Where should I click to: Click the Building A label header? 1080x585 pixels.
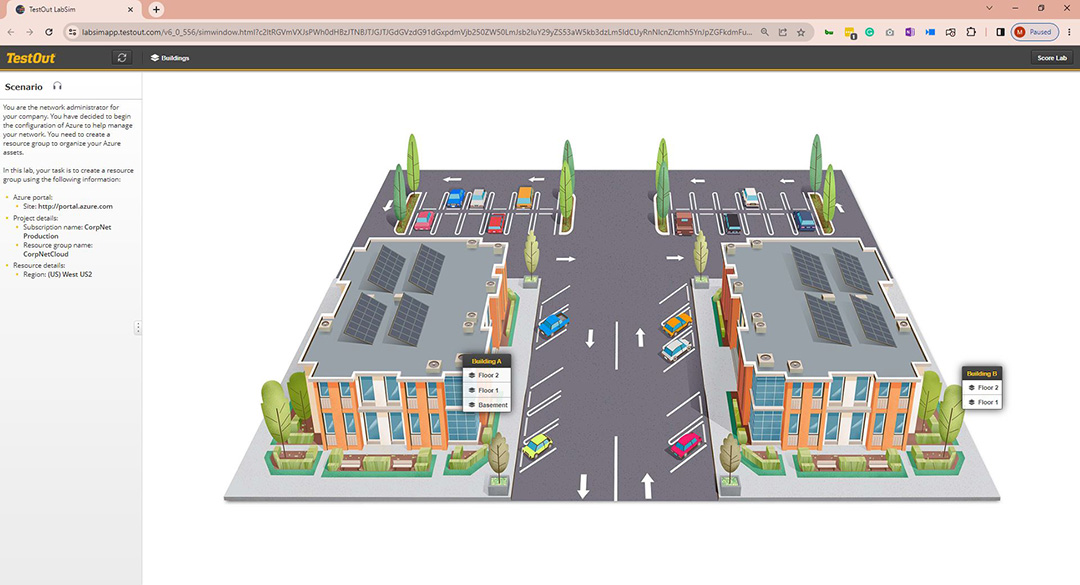pos(486,361)
